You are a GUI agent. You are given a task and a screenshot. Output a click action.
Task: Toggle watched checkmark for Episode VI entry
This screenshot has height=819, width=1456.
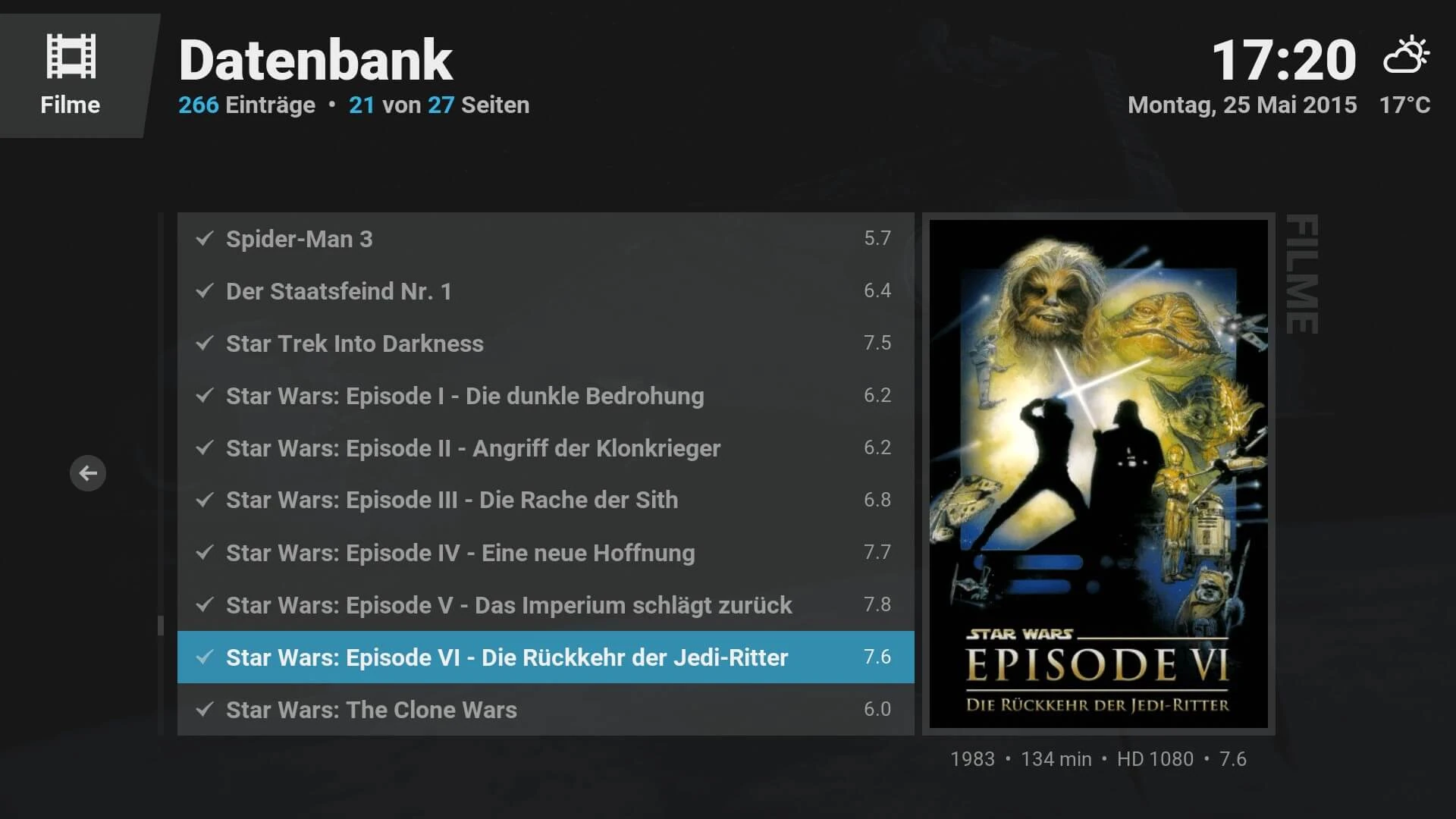(x=204, y=657)
